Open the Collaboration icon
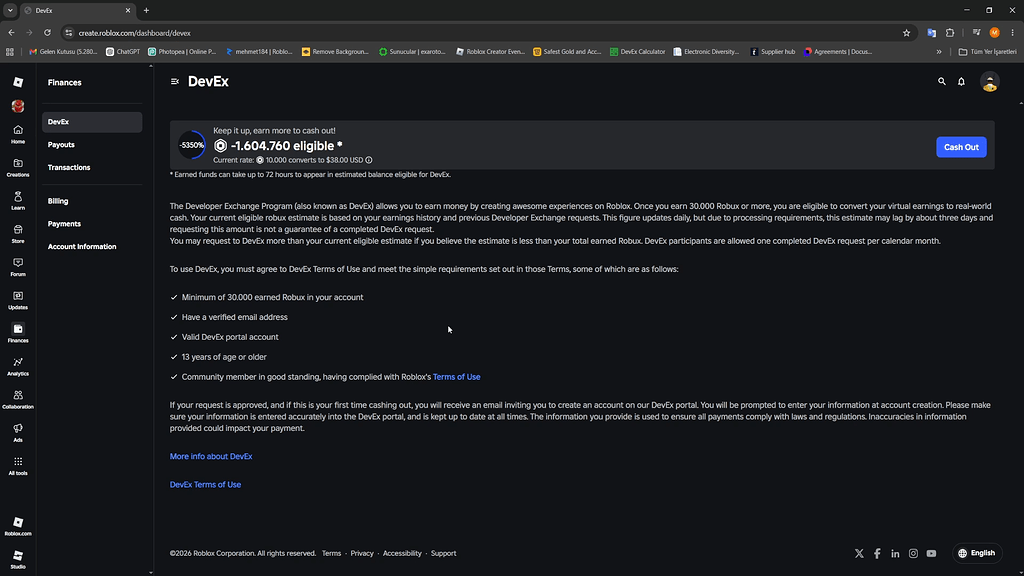The height and width of the screenshot is (576, 1024). [18, 400]
